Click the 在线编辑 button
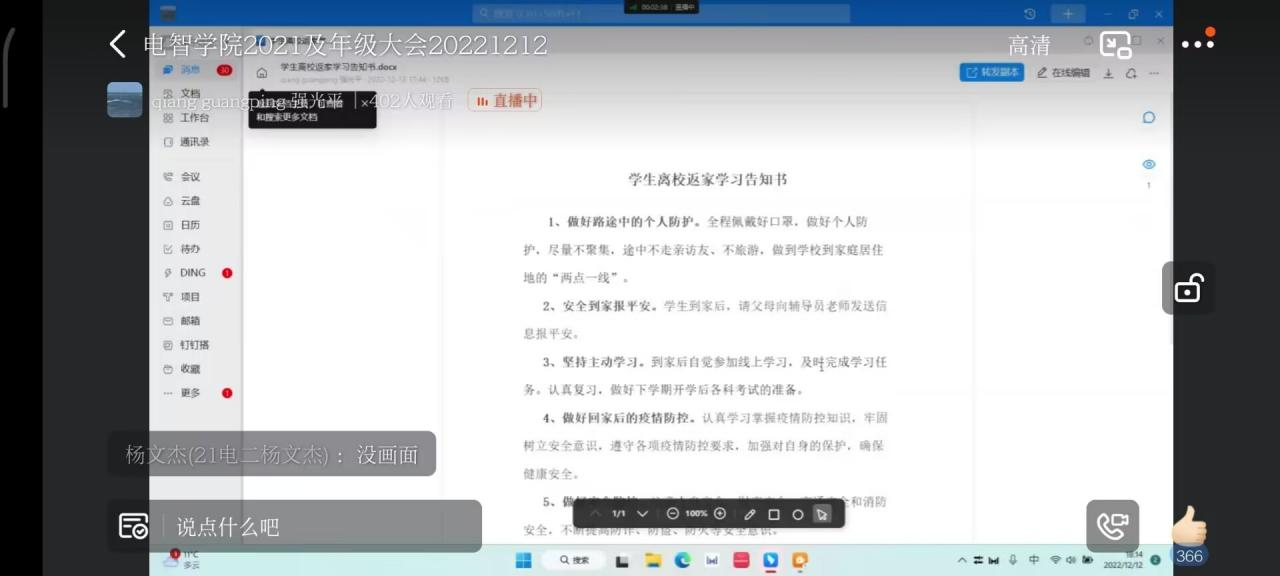This screenshot has width=1280, height=576. [x=1063, y=73]
